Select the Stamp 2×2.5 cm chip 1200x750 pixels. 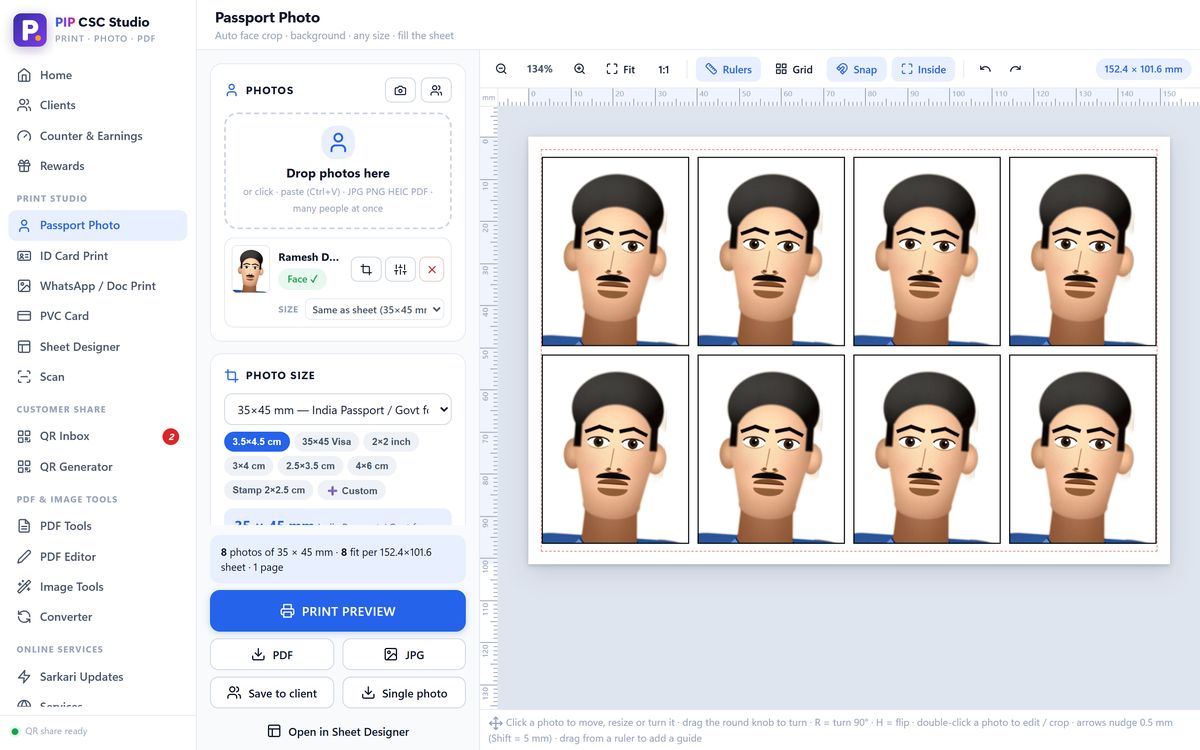[269, 490]
